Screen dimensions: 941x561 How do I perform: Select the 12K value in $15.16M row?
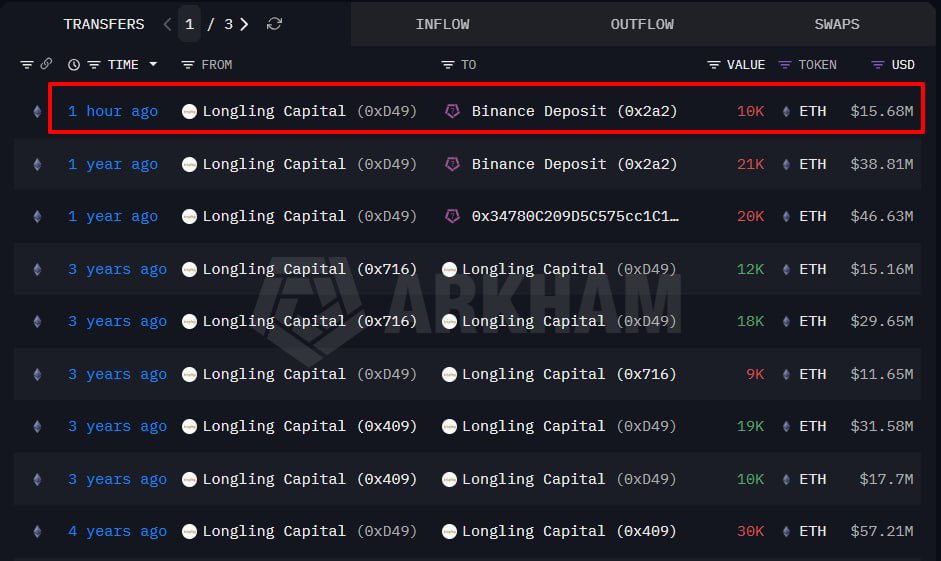pyautogui.click(x=750, y=269)
